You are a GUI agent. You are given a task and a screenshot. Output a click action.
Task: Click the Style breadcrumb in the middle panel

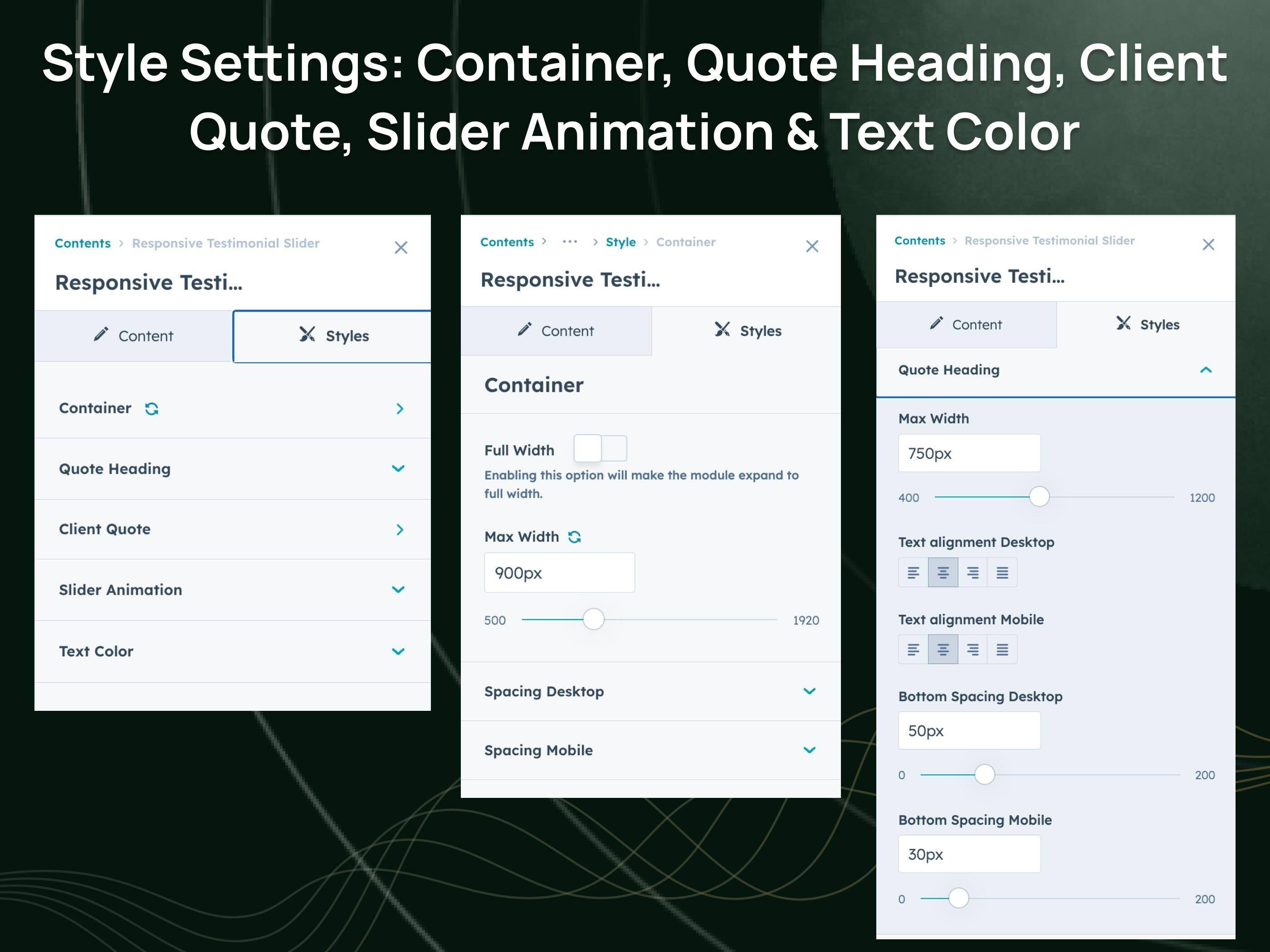point(620,242)
